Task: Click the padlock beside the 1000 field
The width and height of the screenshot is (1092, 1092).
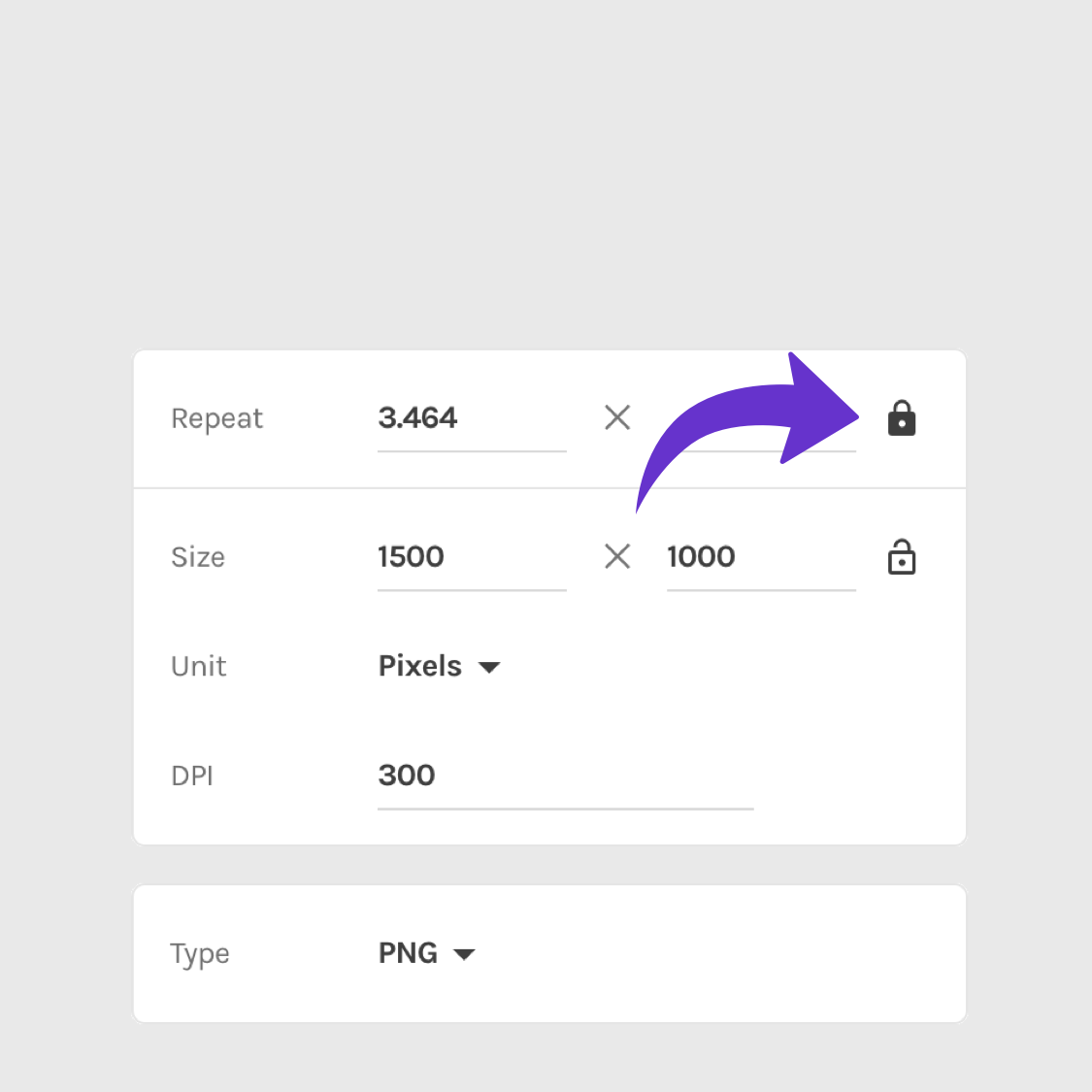Action: tap(902, 556)
